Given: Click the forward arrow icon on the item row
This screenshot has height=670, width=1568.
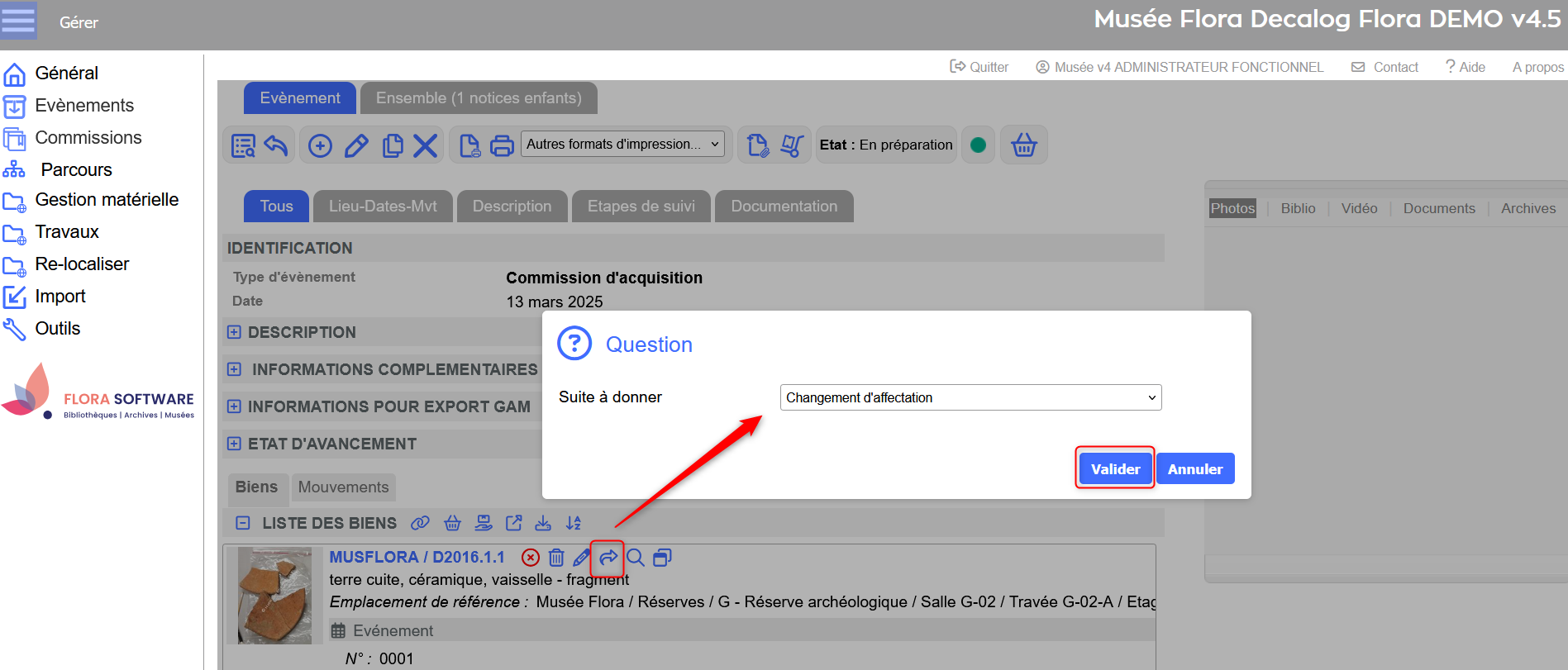Looking at the screenshot, I should coord(608,558).
